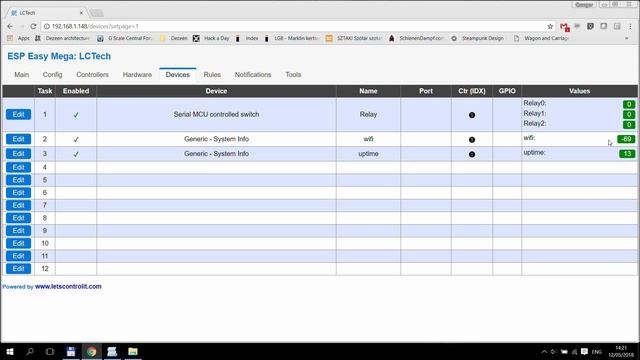Viewport: 640px width, 360px height.
Task: Click Edit for empty task 7
Action: point(18,205)
